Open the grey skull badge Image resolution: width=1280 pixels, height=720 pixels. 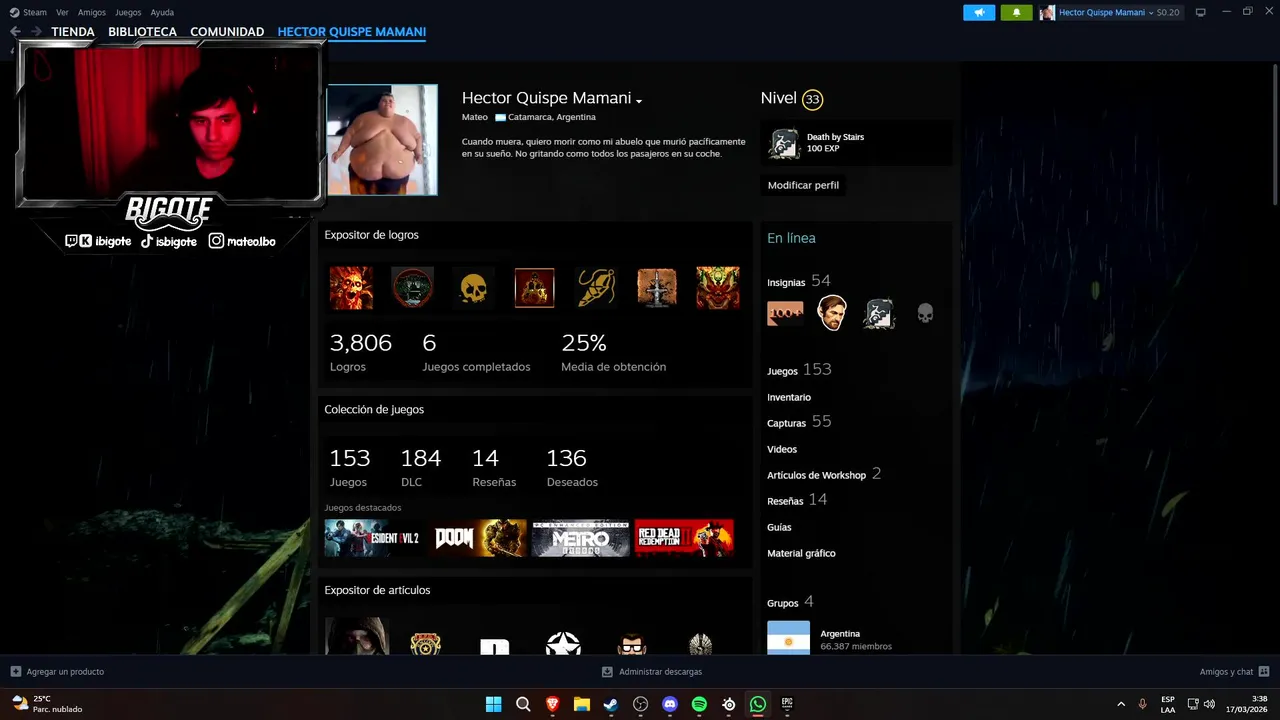tap(925, 314)
